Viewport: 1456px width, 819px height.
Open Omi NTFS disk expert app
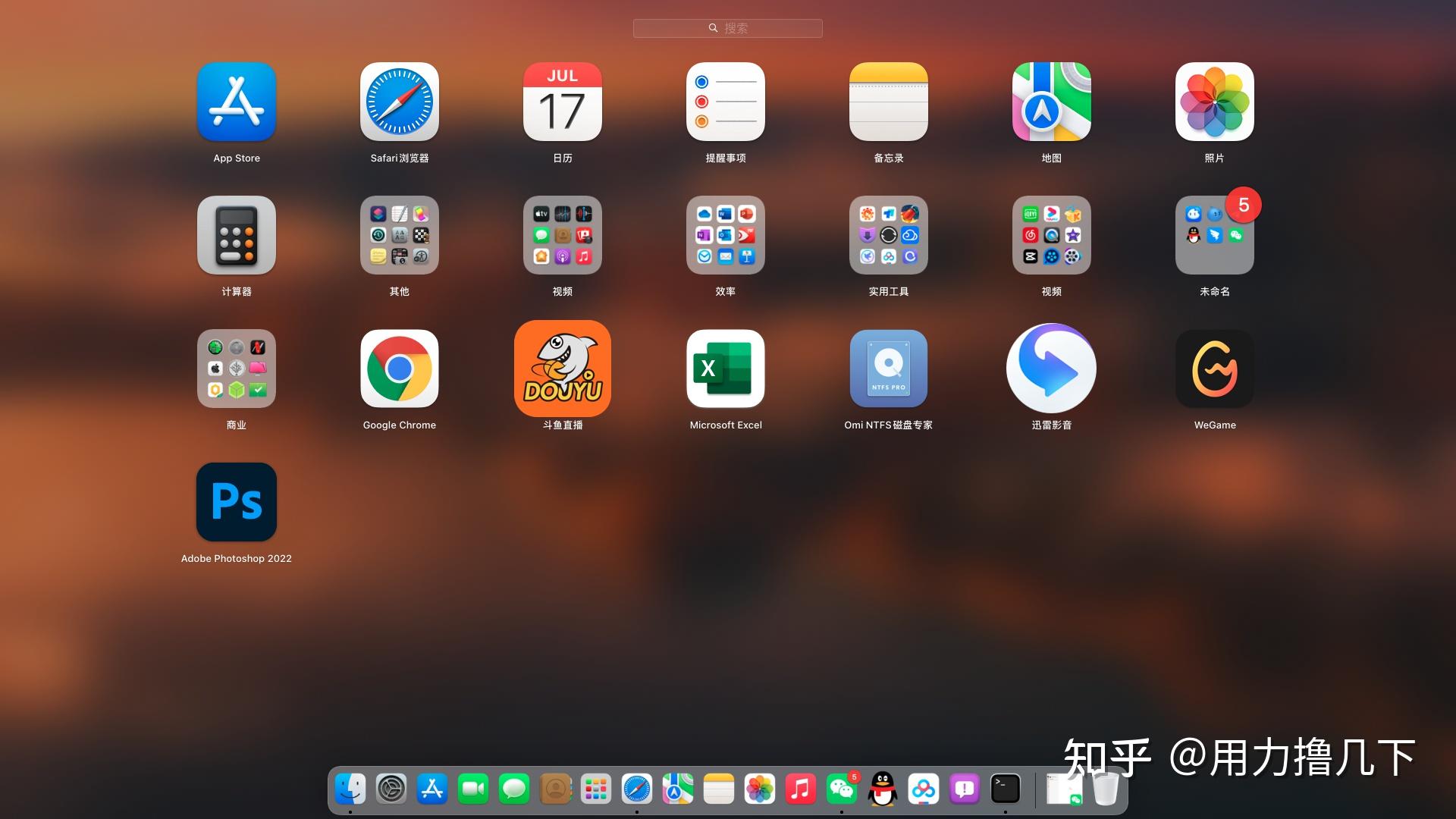pos(888,369)
